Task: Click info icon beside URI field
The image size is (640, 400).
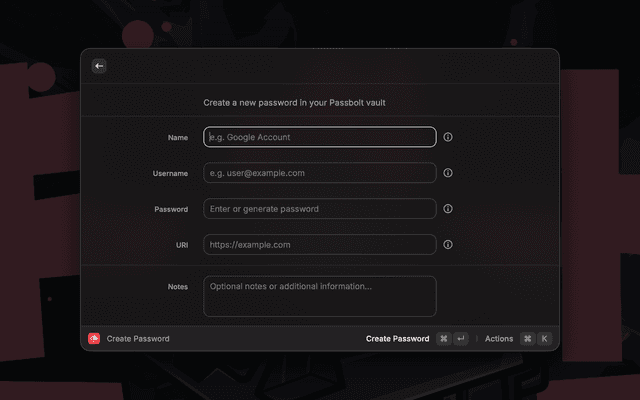Action: (448, 244)
